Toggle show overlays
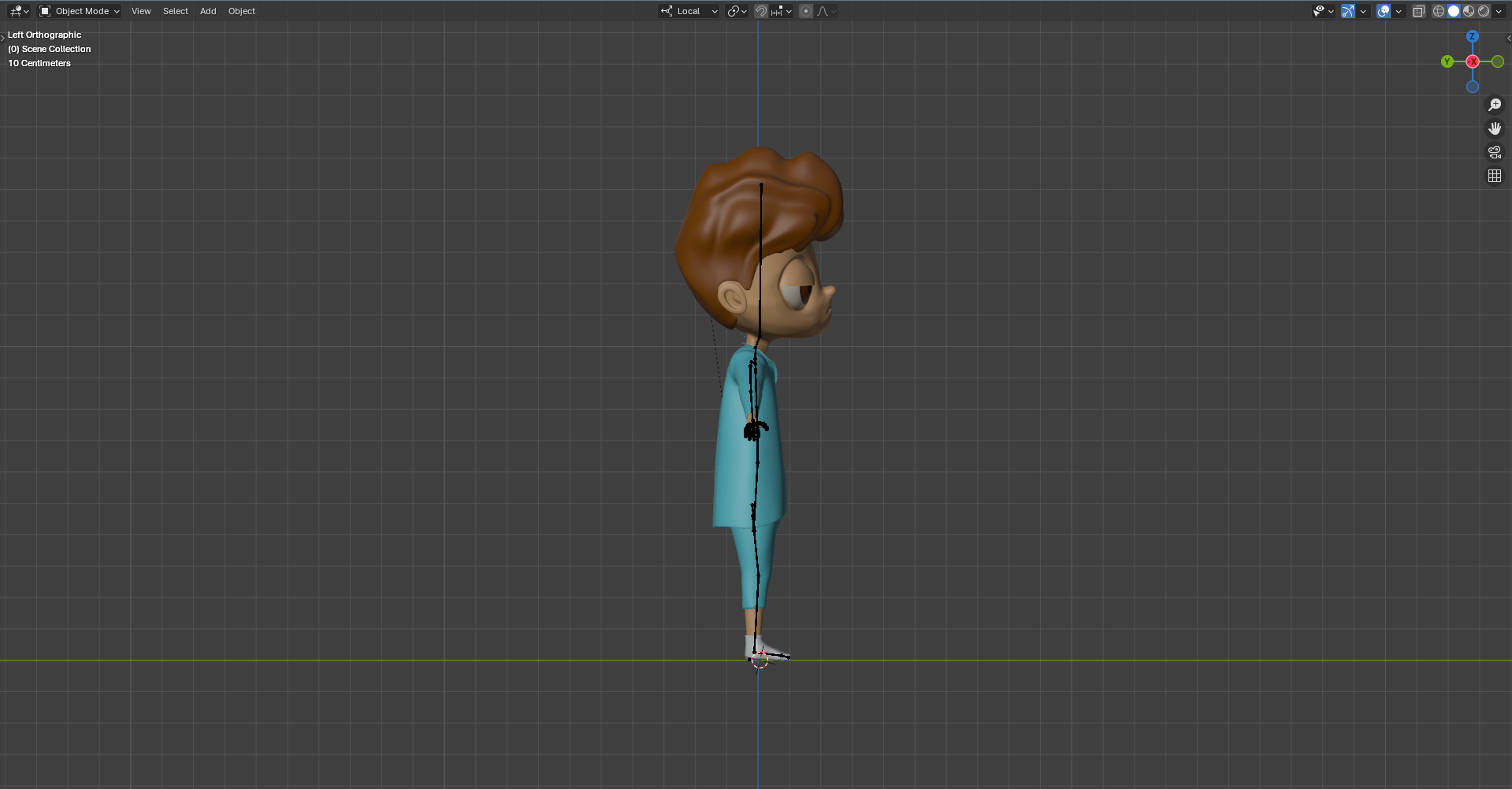 pos(1384,11)
